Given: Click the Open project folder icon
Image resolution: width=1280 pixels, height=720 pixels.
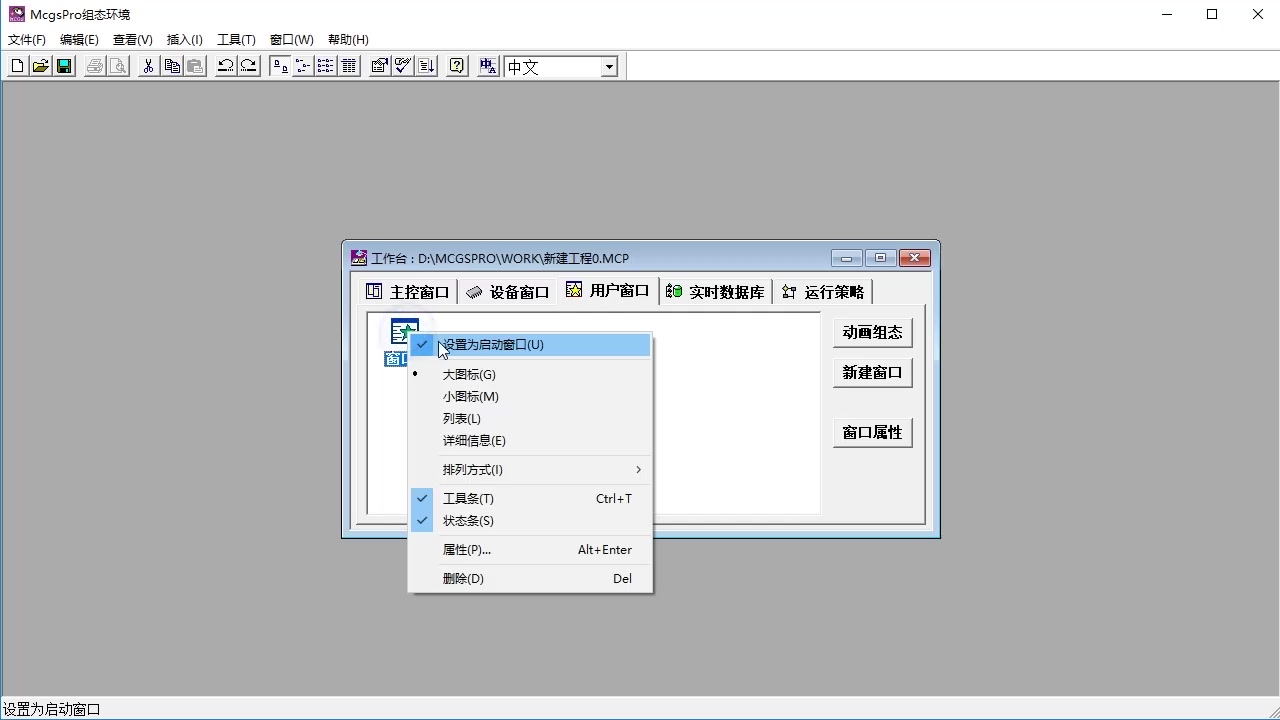Looking at the screenshot, I should click(41, 66).
